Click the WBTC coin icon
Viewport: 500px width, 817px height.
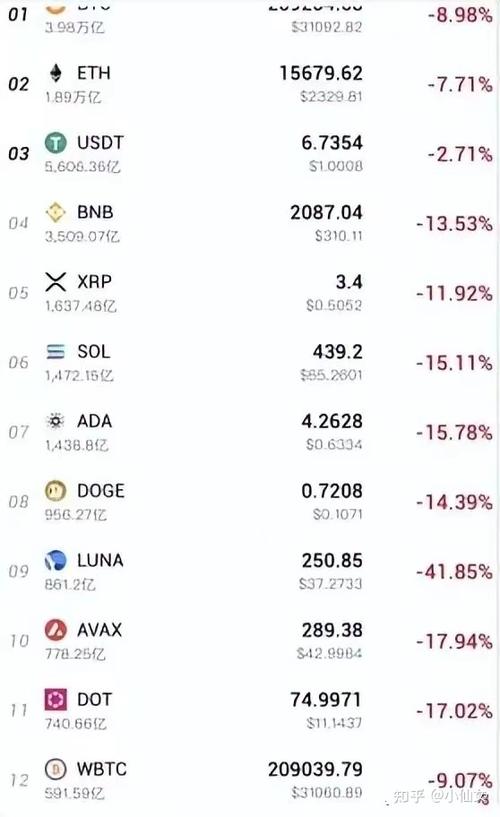tap(55, 769)
